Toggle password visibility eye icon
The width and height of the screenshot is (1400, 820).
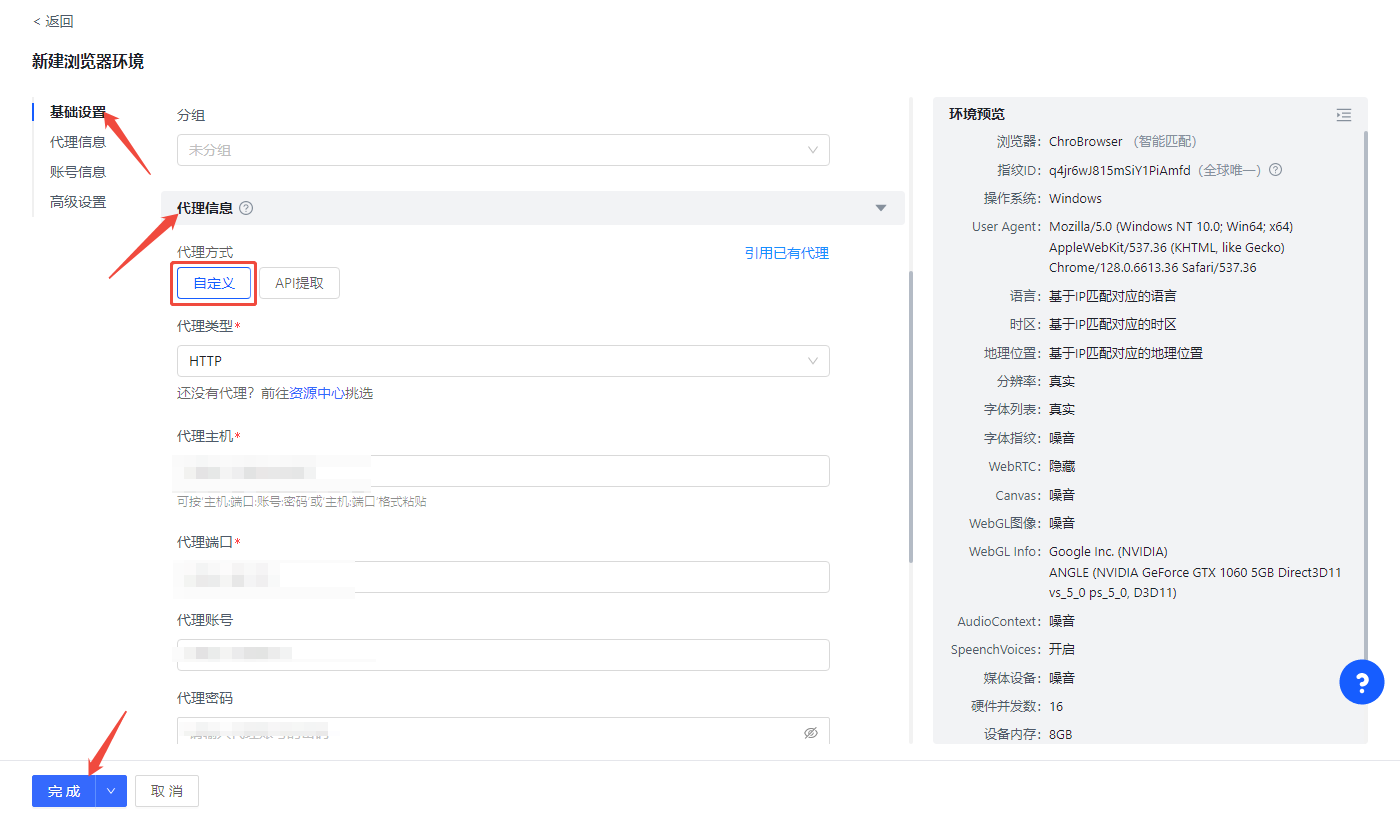(811, 733)
